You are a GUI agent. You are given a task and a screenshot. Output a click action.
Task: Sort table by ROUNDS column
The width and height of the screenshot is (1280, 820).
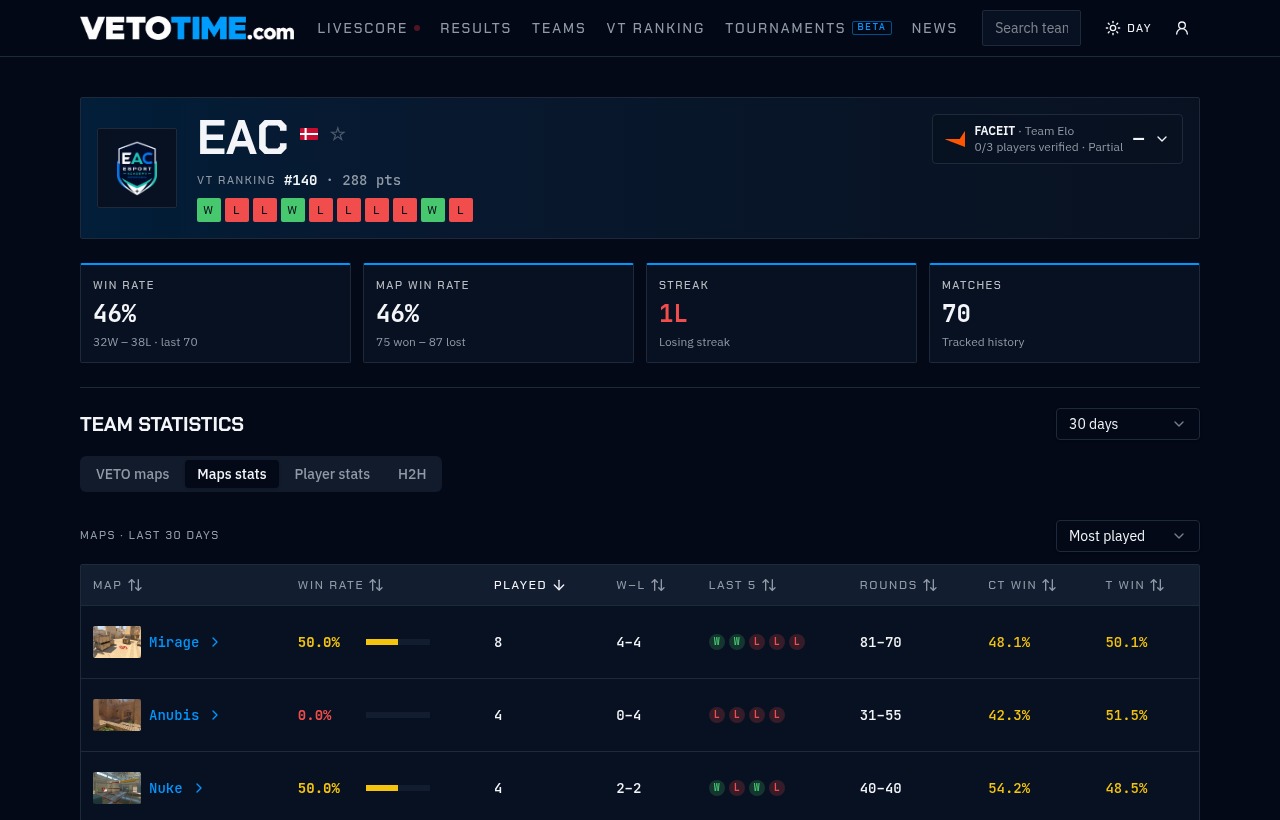point(898,585)
